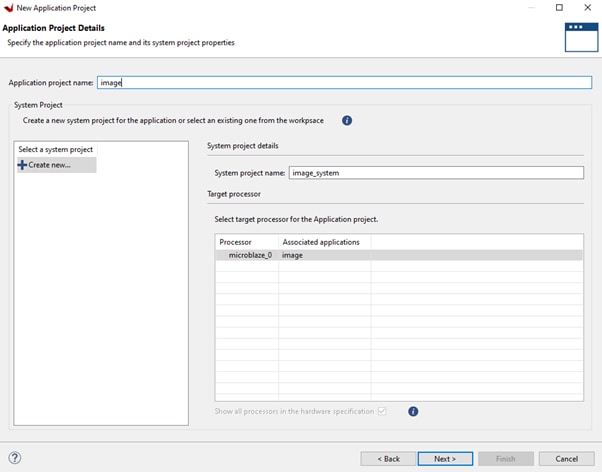Click the Associated applications column header

(x=323, y=242)
